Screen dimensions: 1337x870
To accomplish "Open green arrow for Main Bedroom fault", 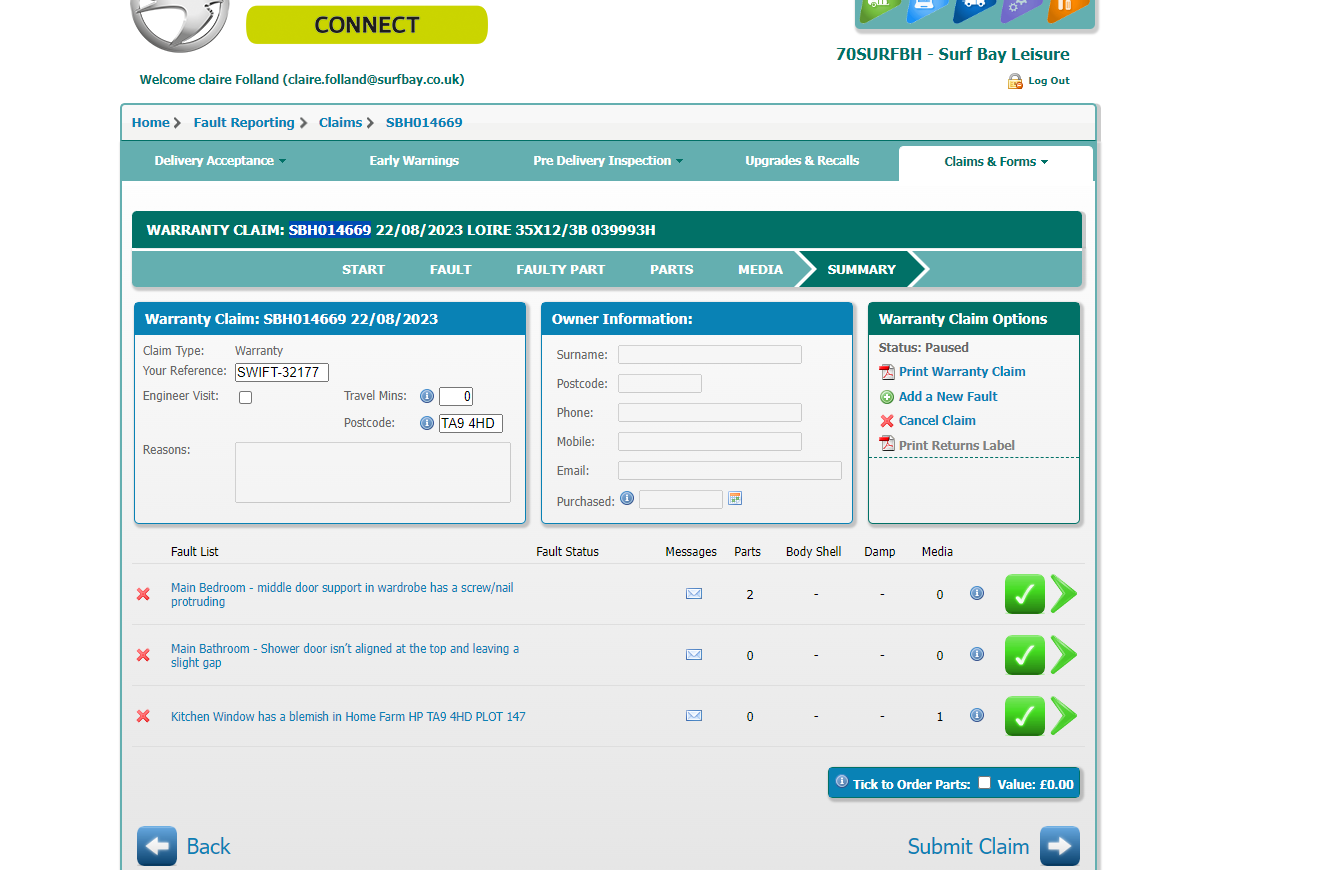I will point(1064,594).
